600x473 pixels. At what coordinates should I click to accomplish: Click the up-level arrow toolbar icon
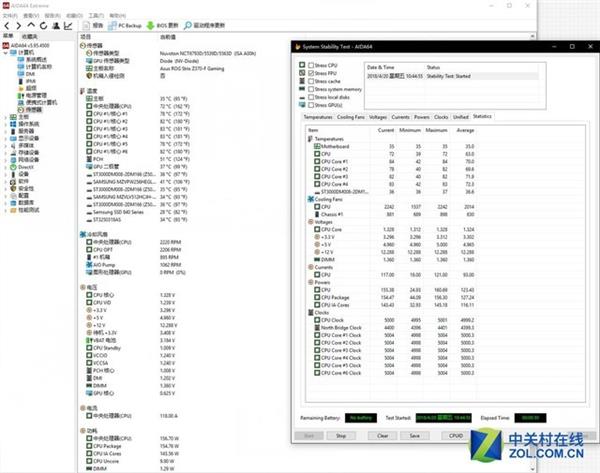(31, 26)
